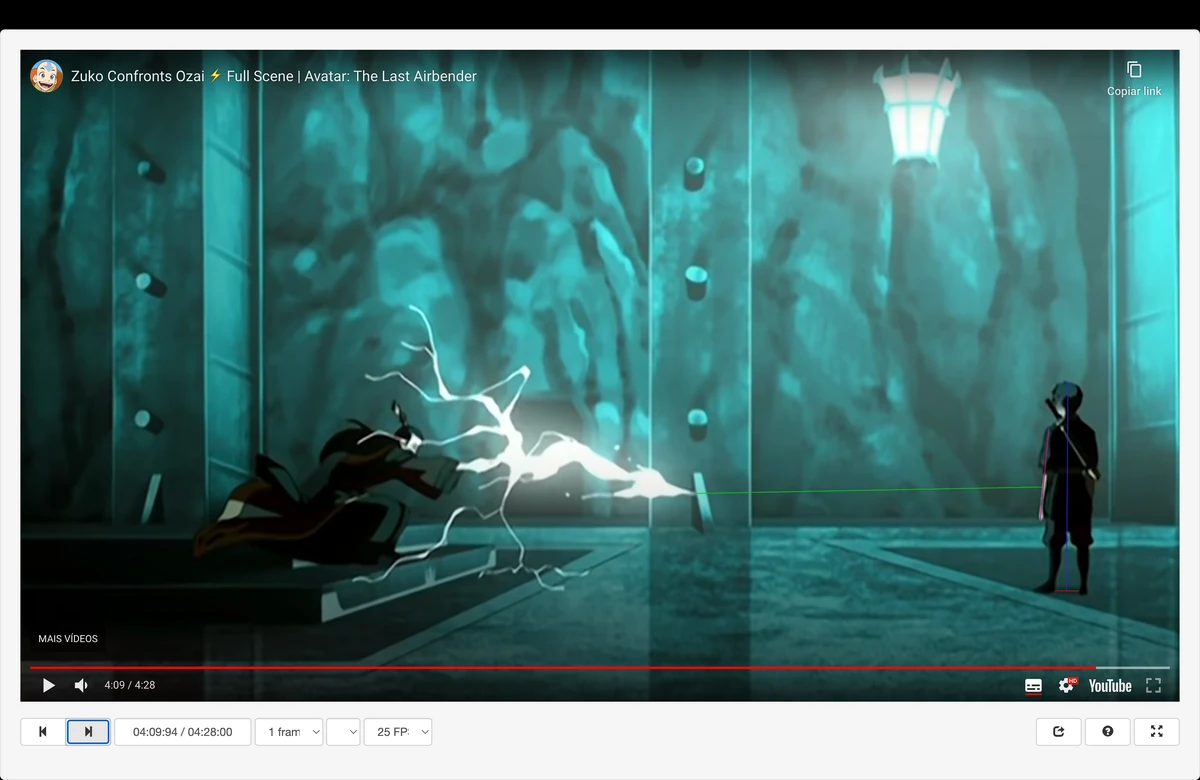Open the Zuko Confronts Ozai video title link
Screen dimensions: 1200x780
274,76
